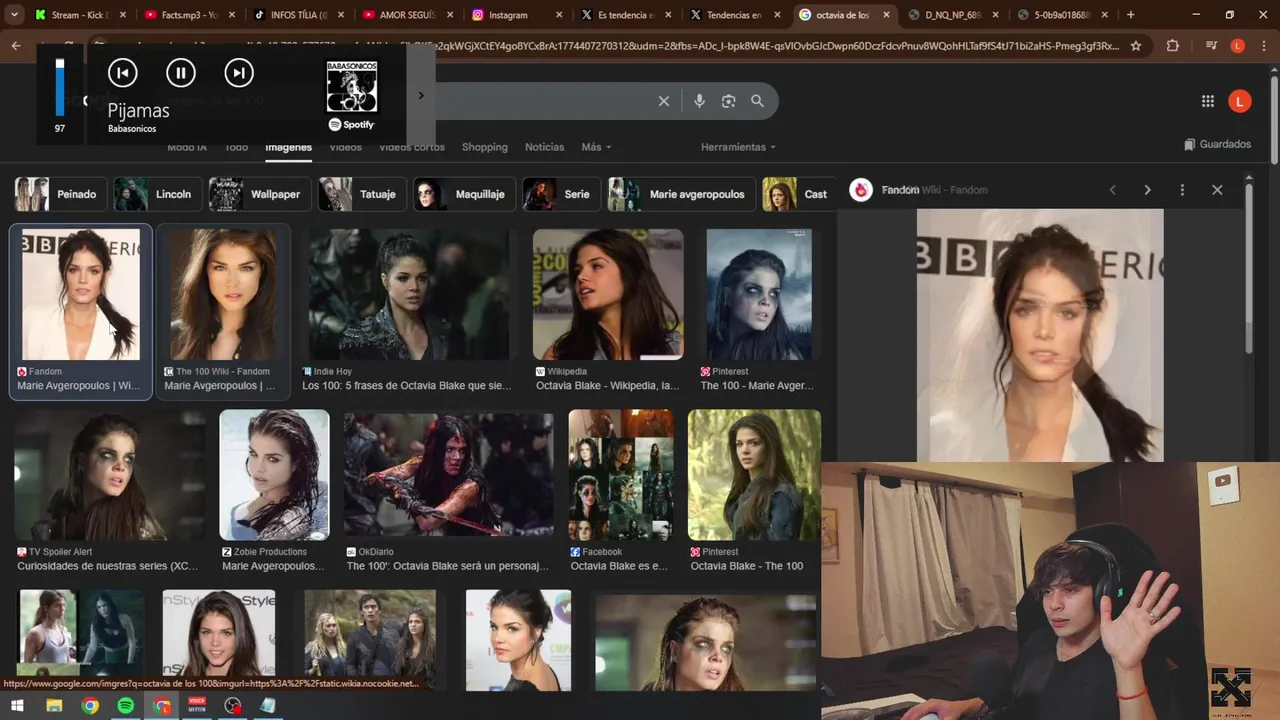Open the Pinterest The 100 - Marie image
Screen dimensions: 1280x720
tap(759, 294)
